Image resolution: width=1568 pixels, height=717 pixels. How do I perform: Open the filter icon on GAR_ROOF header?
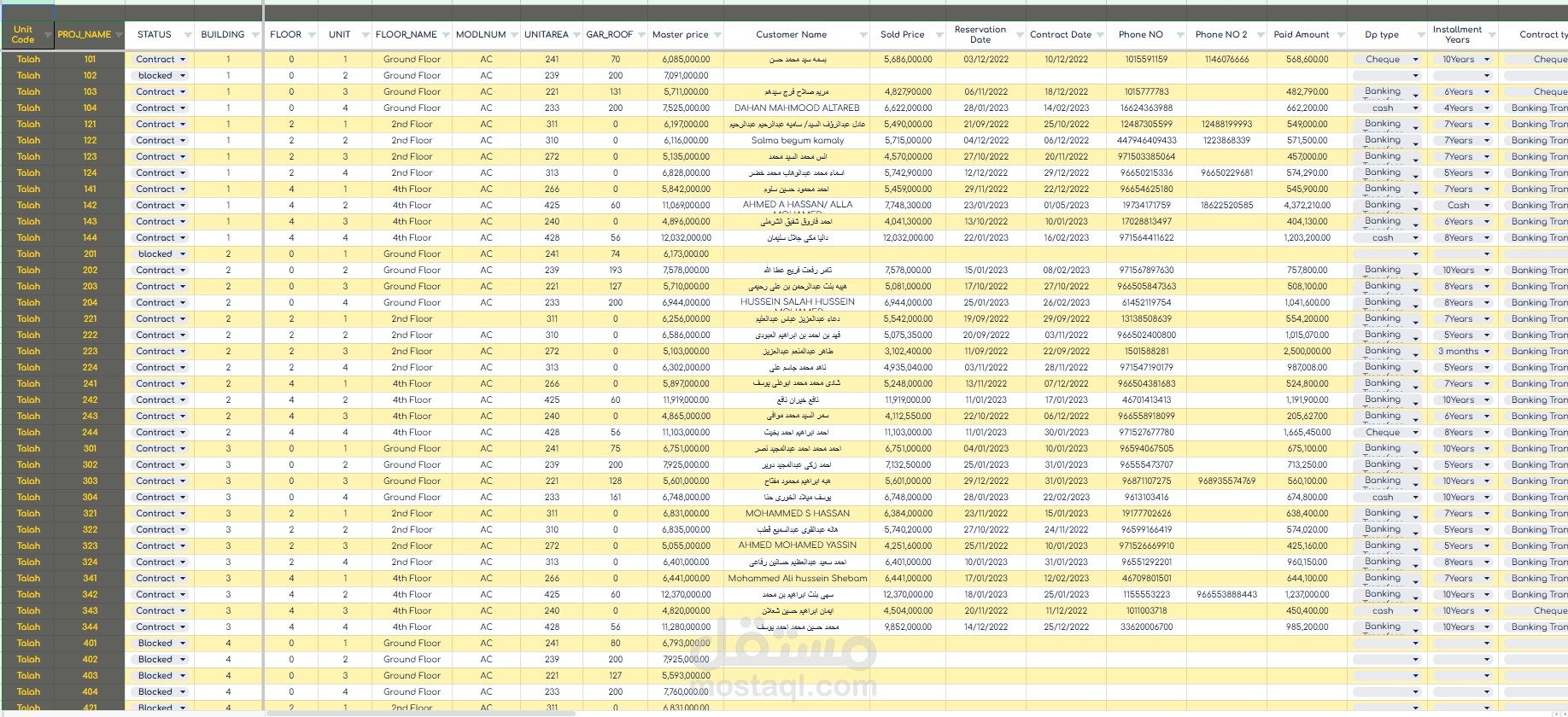[641, 35]
